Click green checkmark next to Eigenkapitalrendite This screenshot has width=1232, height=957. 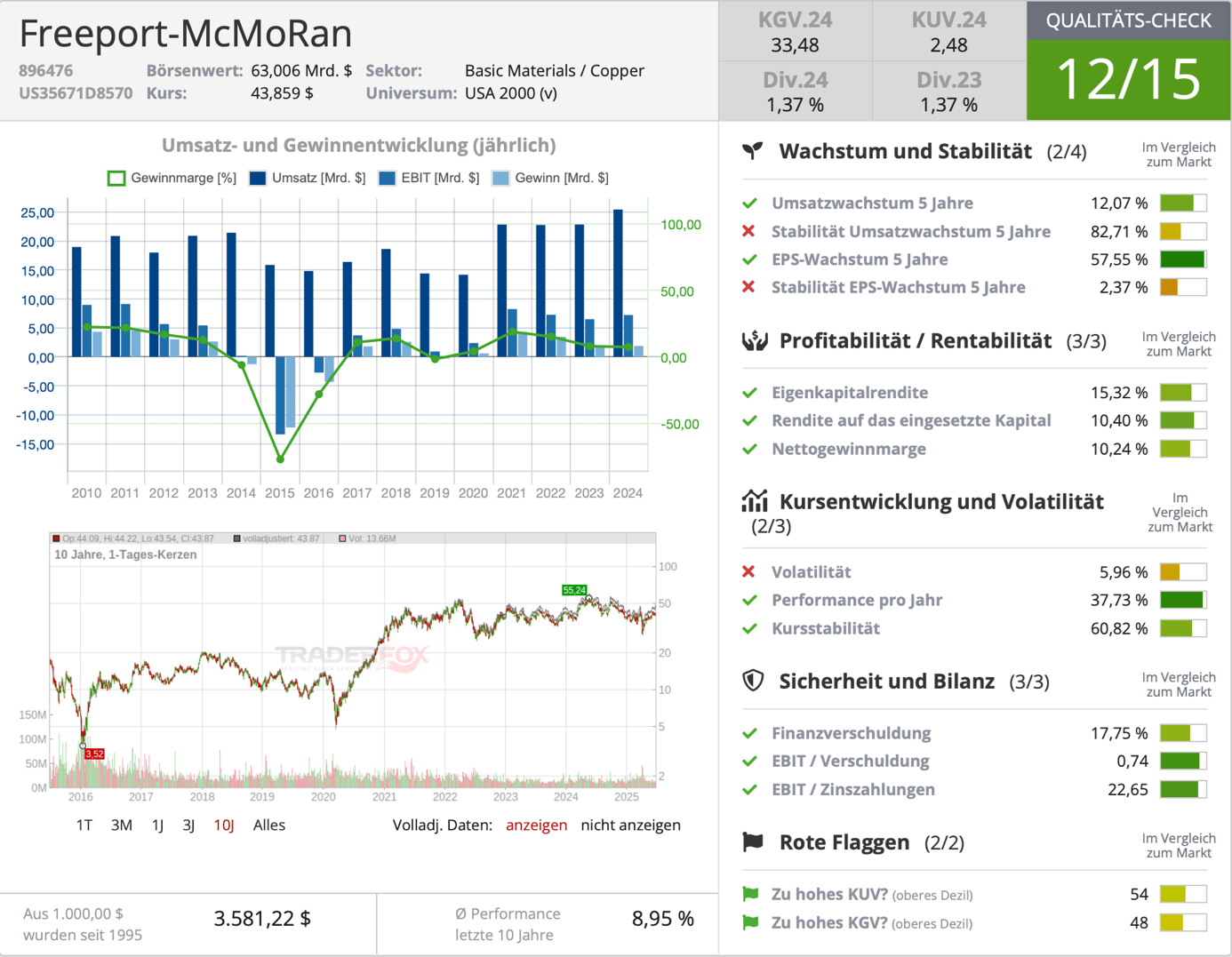click(749, 393)
